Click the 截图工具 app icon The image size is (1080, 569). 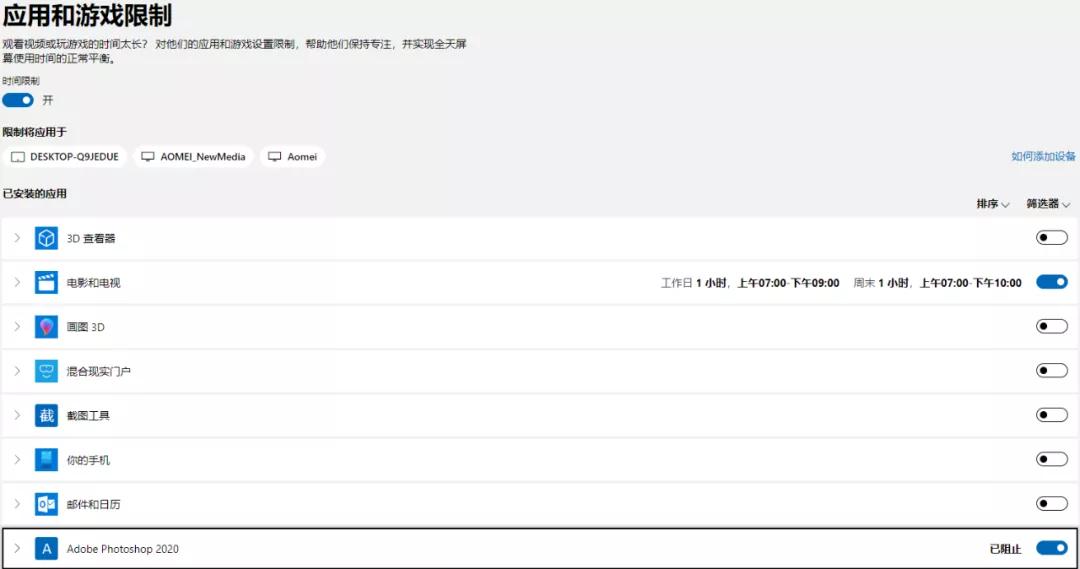coord(46,415)
